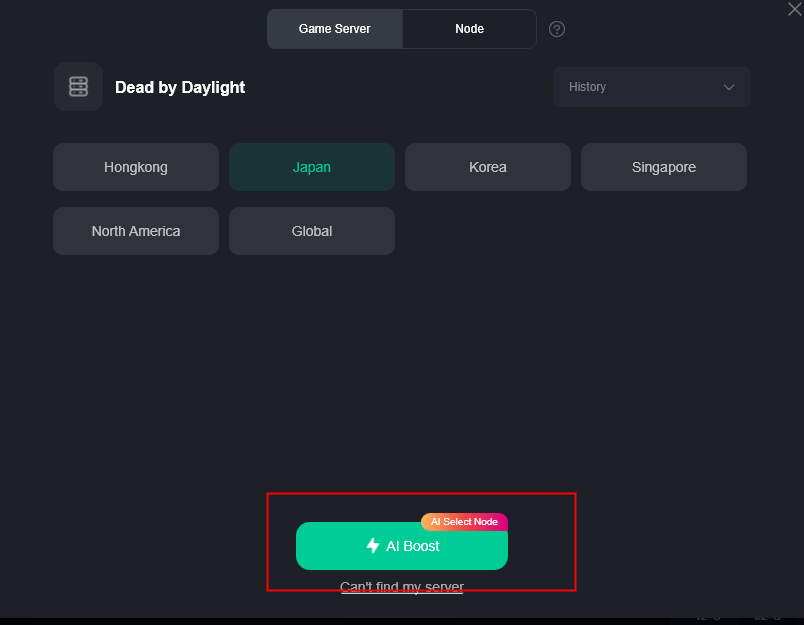The image size is (804, 625).
Task: Select the Hongkong server
Action: tap(136, 167)
